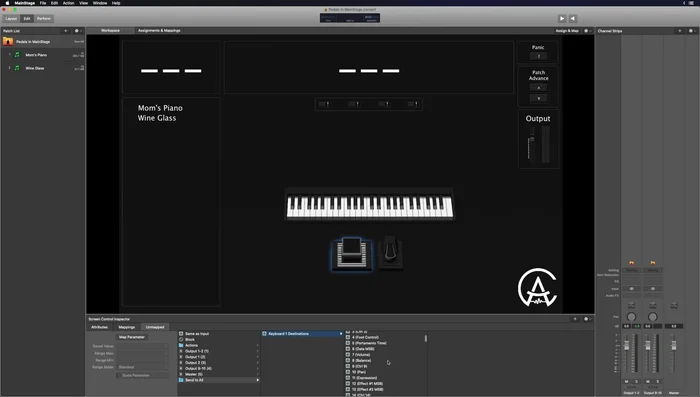
Task: Select Keyboard 1 Destinations entry
Action: [x=302, y=334]
